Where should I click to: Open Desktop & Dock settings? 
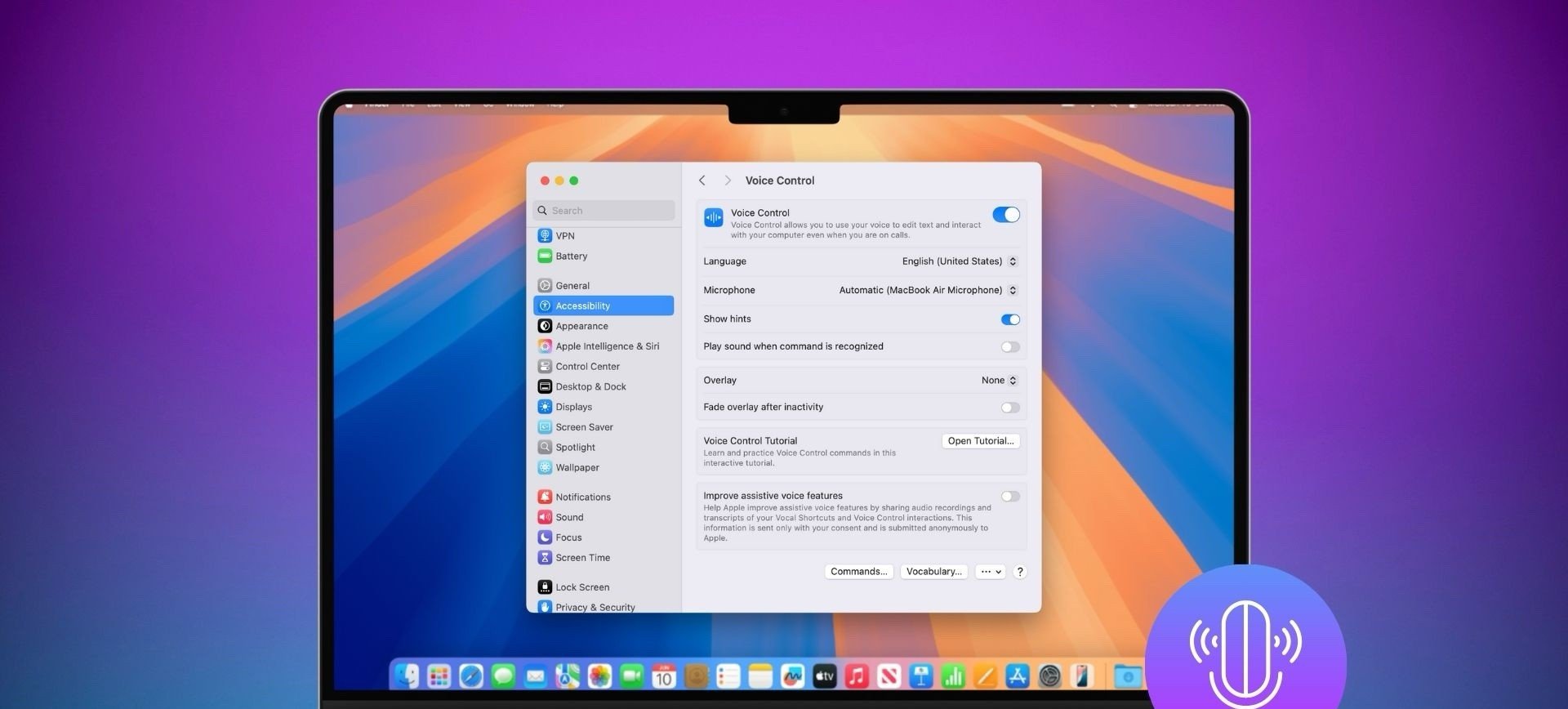click(x=604, y=386)
